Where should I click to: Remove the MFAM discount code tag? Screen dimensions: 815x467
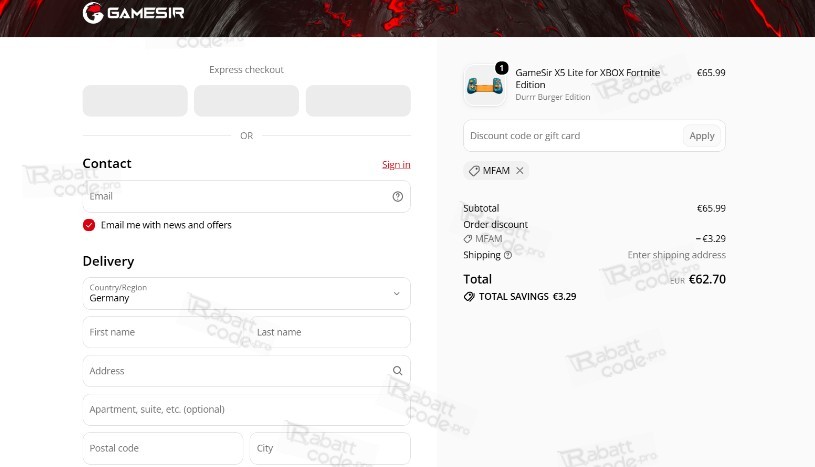[520, 171]
